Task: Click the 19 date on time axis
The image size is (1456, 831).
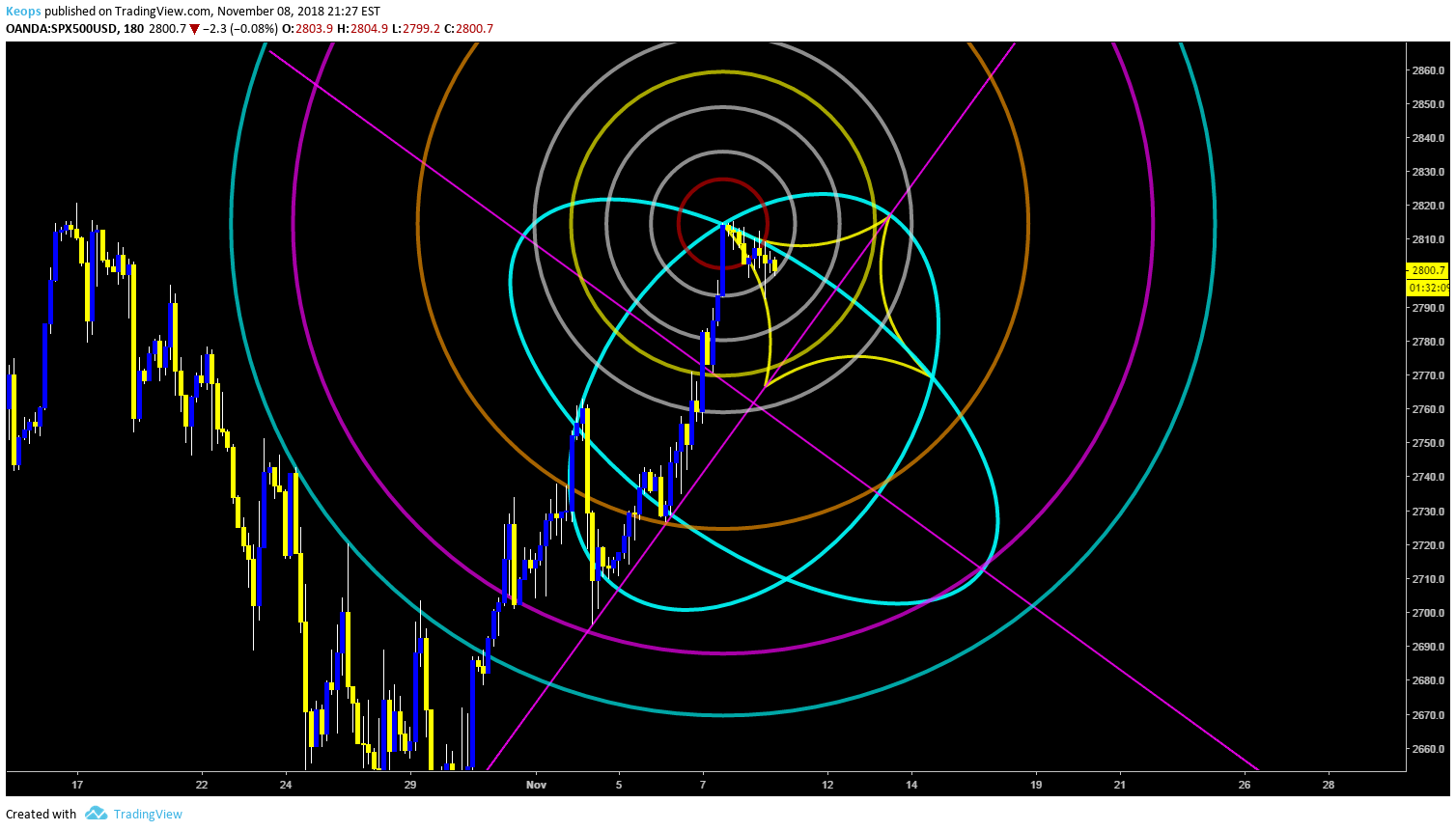Action: point(1036,785)
